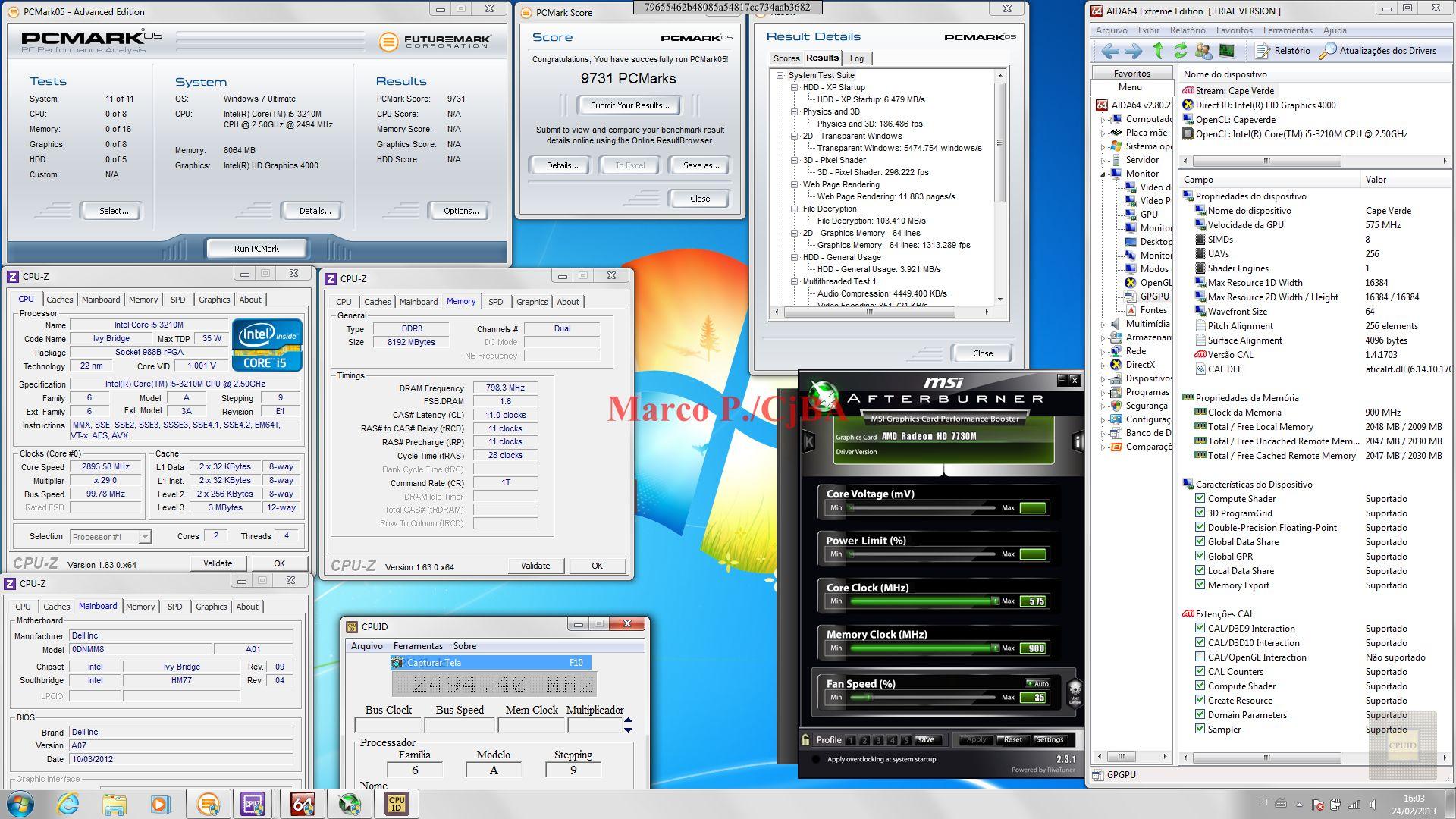
Task: Expand the Computador node in AIDA64 tree
Action: [x=1103, y=119]
